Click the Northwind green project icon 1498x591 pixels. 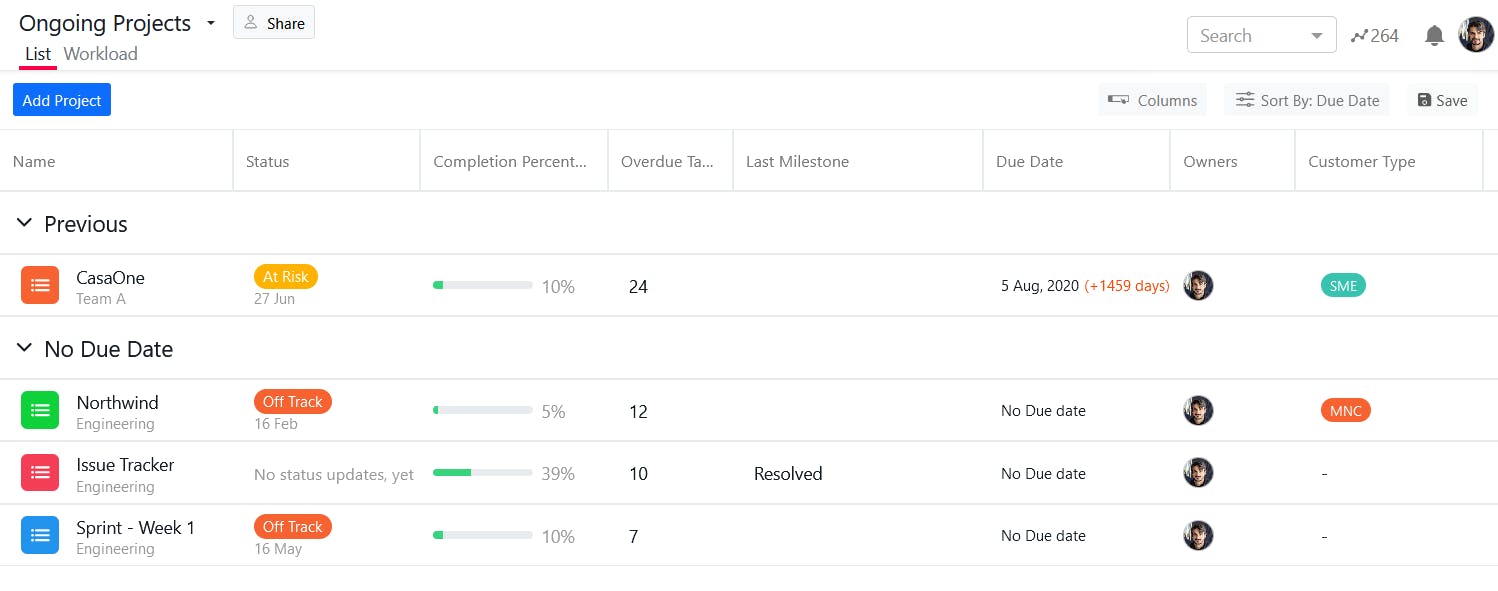(x=40, y=410)
